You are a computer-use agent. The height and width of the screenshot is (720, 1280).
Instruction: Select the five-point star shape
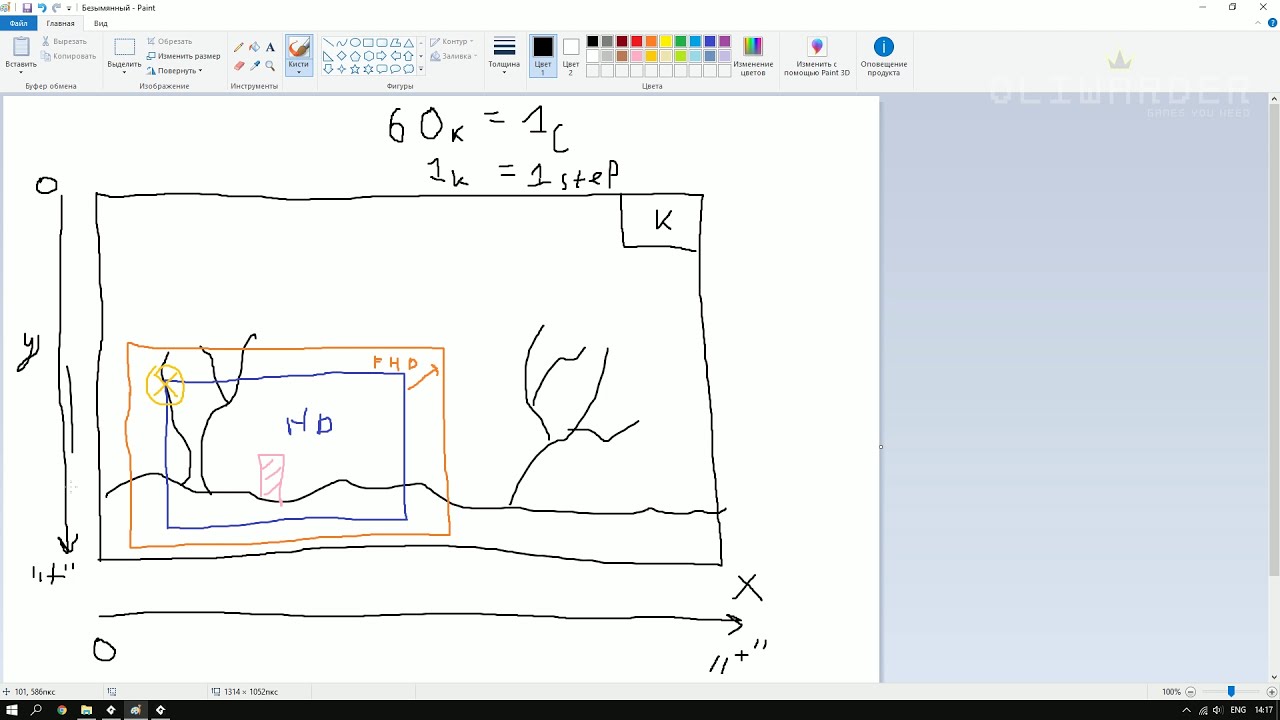(355, 69)
